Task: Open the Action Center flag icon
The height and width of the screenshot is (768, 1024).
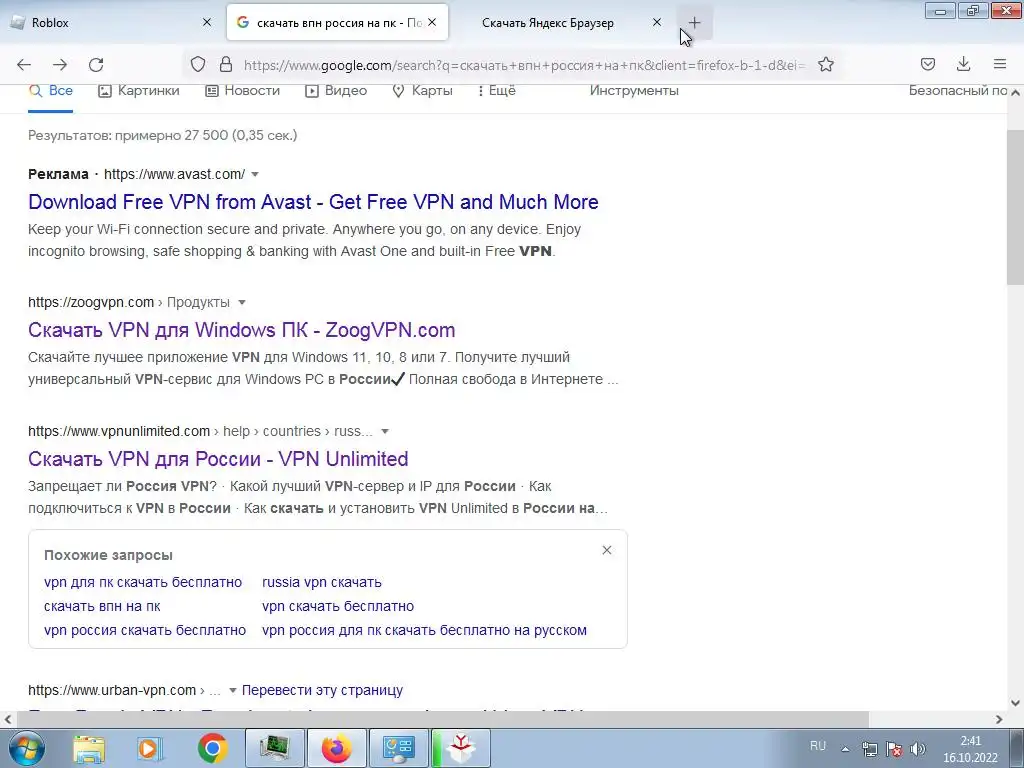Action: (893, 749)
